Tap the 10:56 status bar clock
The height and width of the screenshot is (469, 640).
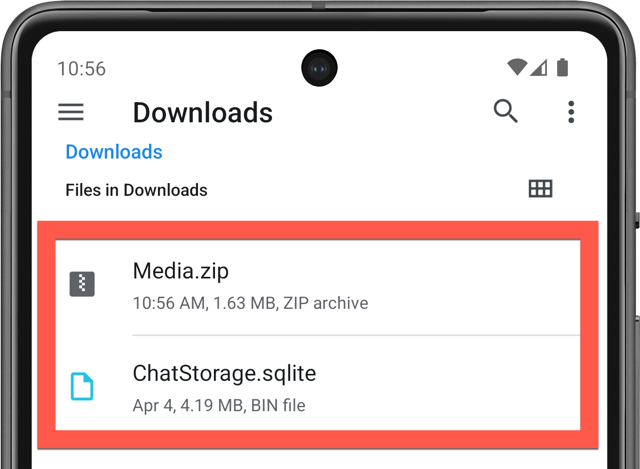click(x=81, y=69)
